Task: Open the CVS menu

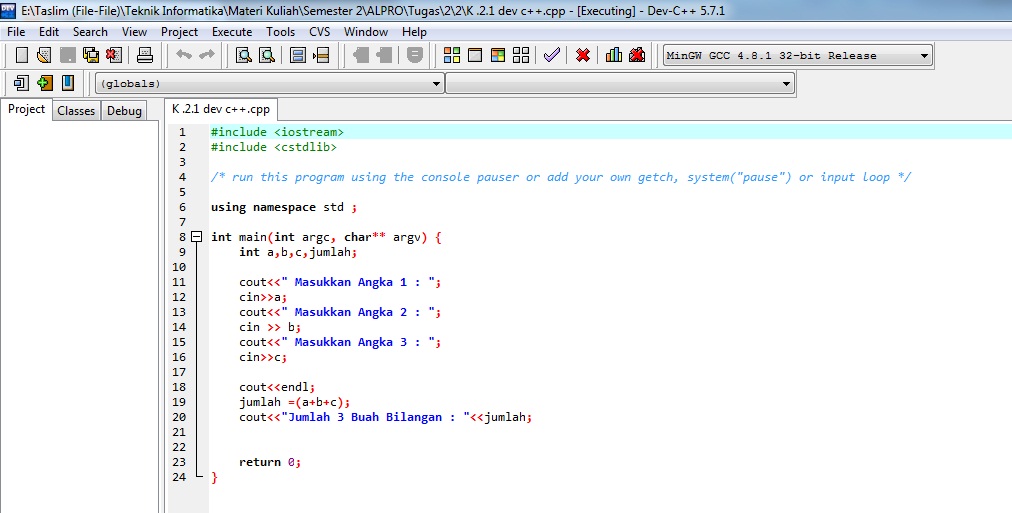Action: (x=319, y=32)
